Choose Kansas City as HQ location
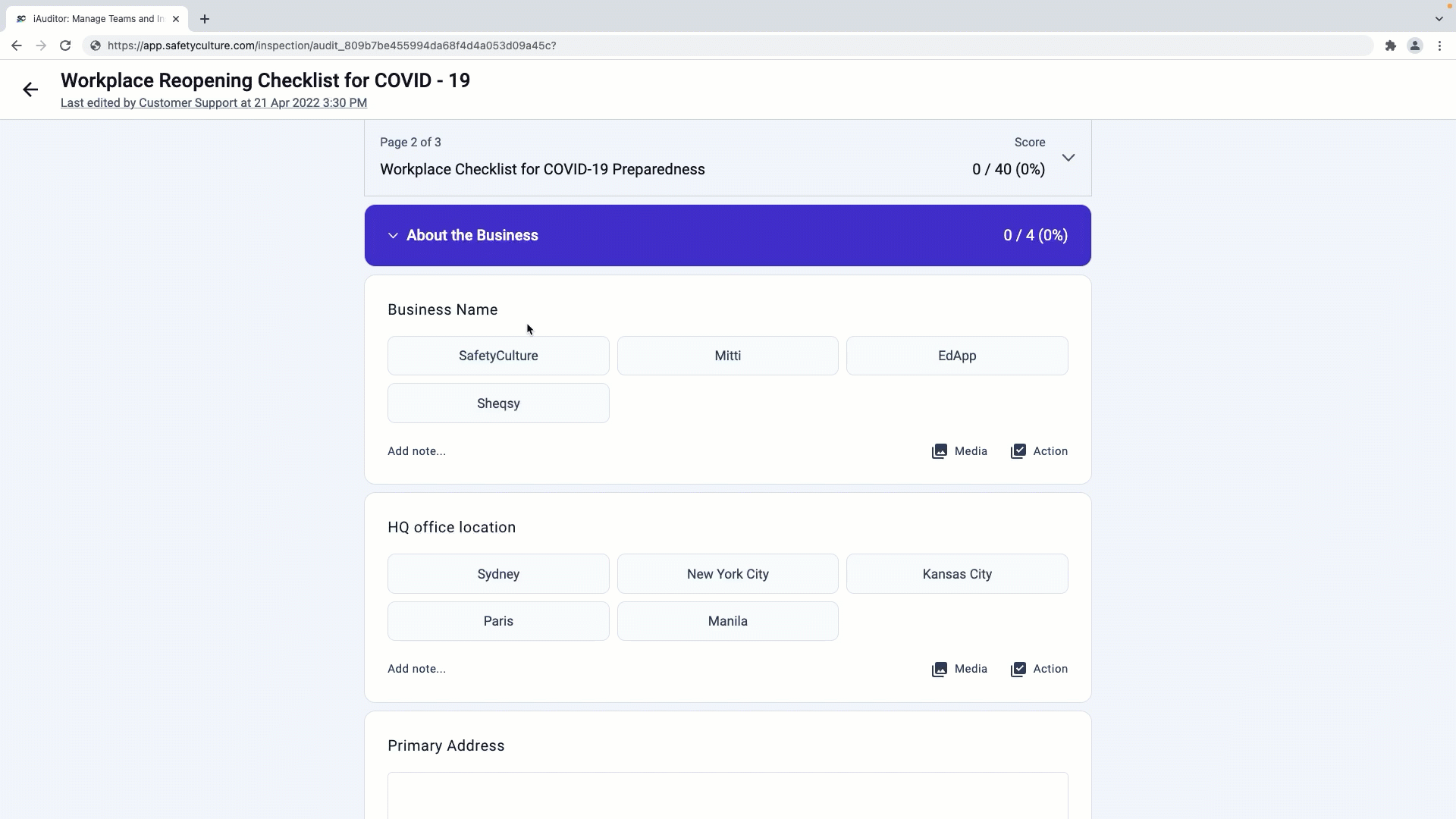 tap(957, 574)
